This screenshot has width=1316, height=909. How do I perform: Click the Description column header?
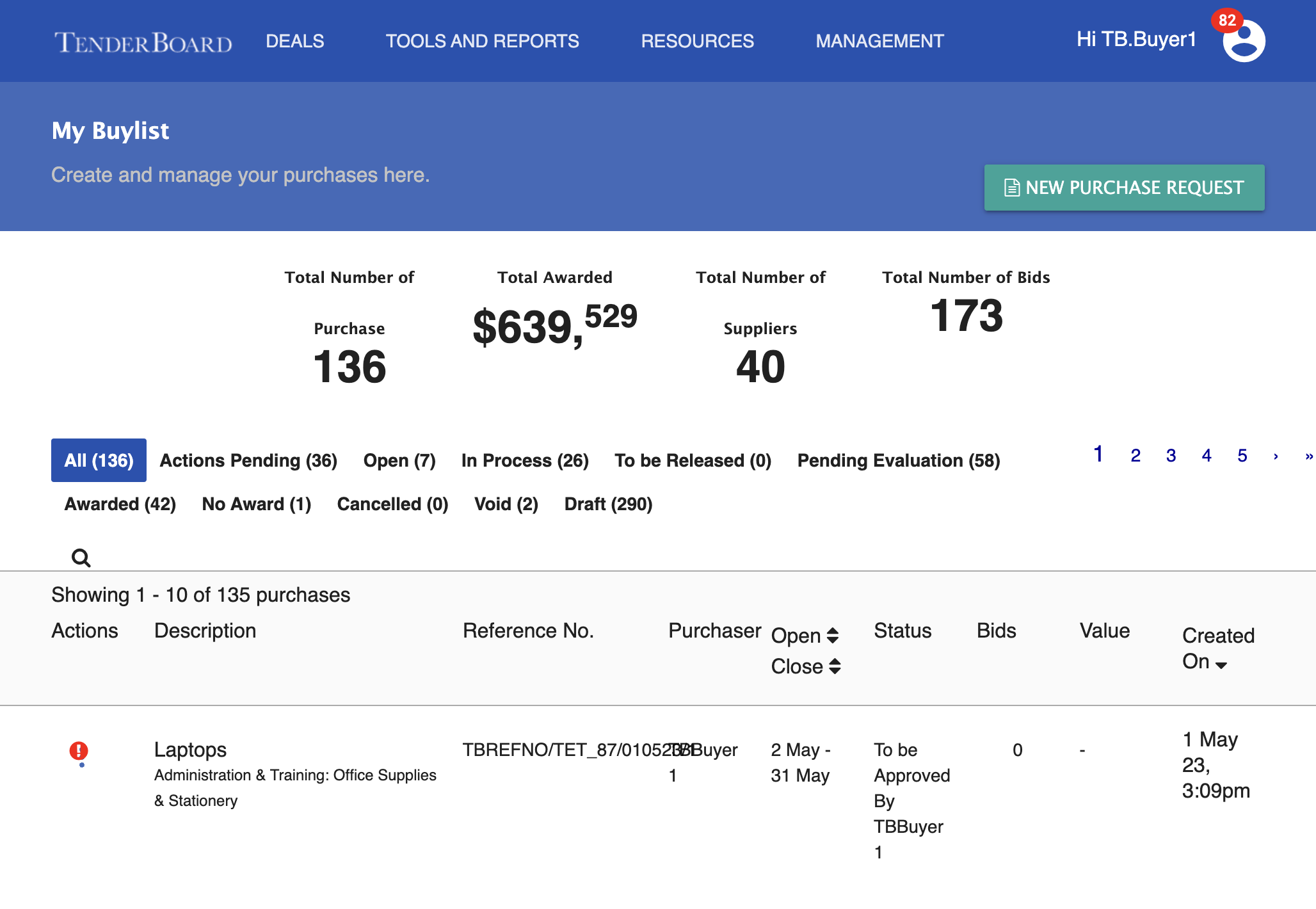[x=205, y=631]
